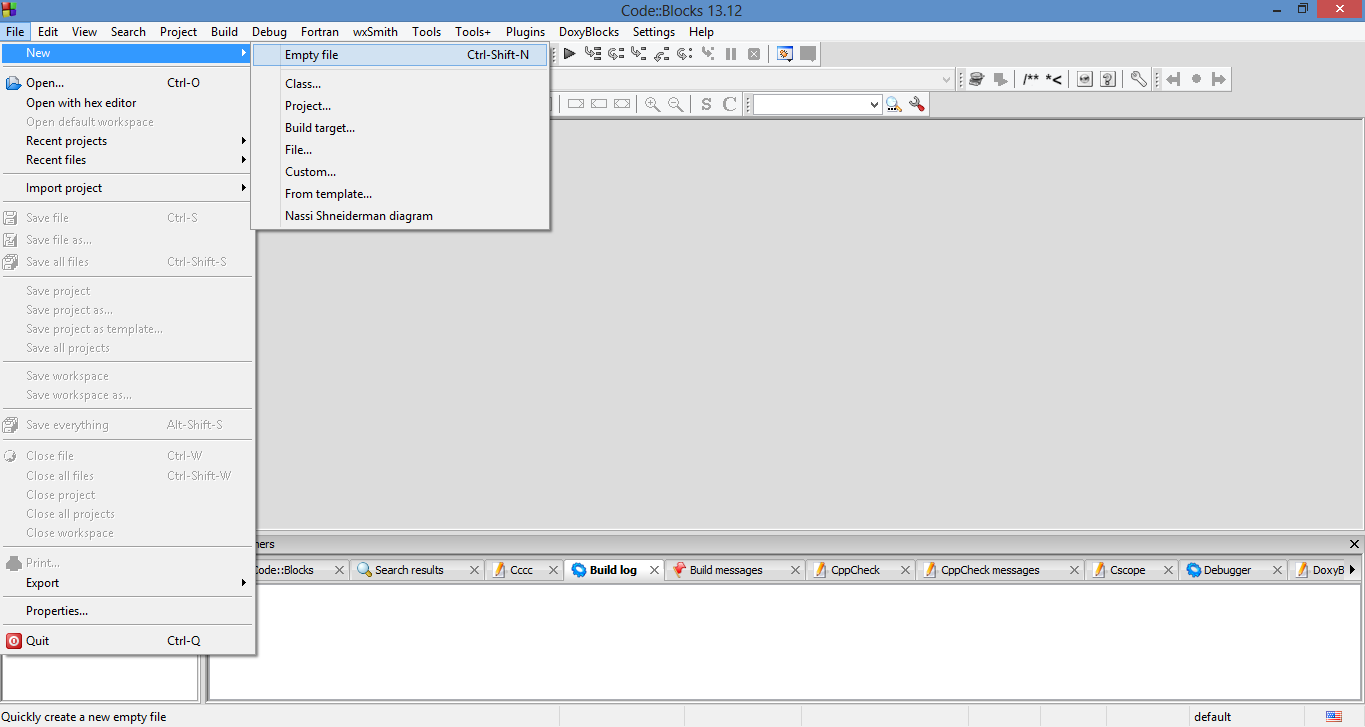This screenshot has width=1365, height=727.
Task: Click the DoxyBlocks view CHM help icon
Action: 1108,79
